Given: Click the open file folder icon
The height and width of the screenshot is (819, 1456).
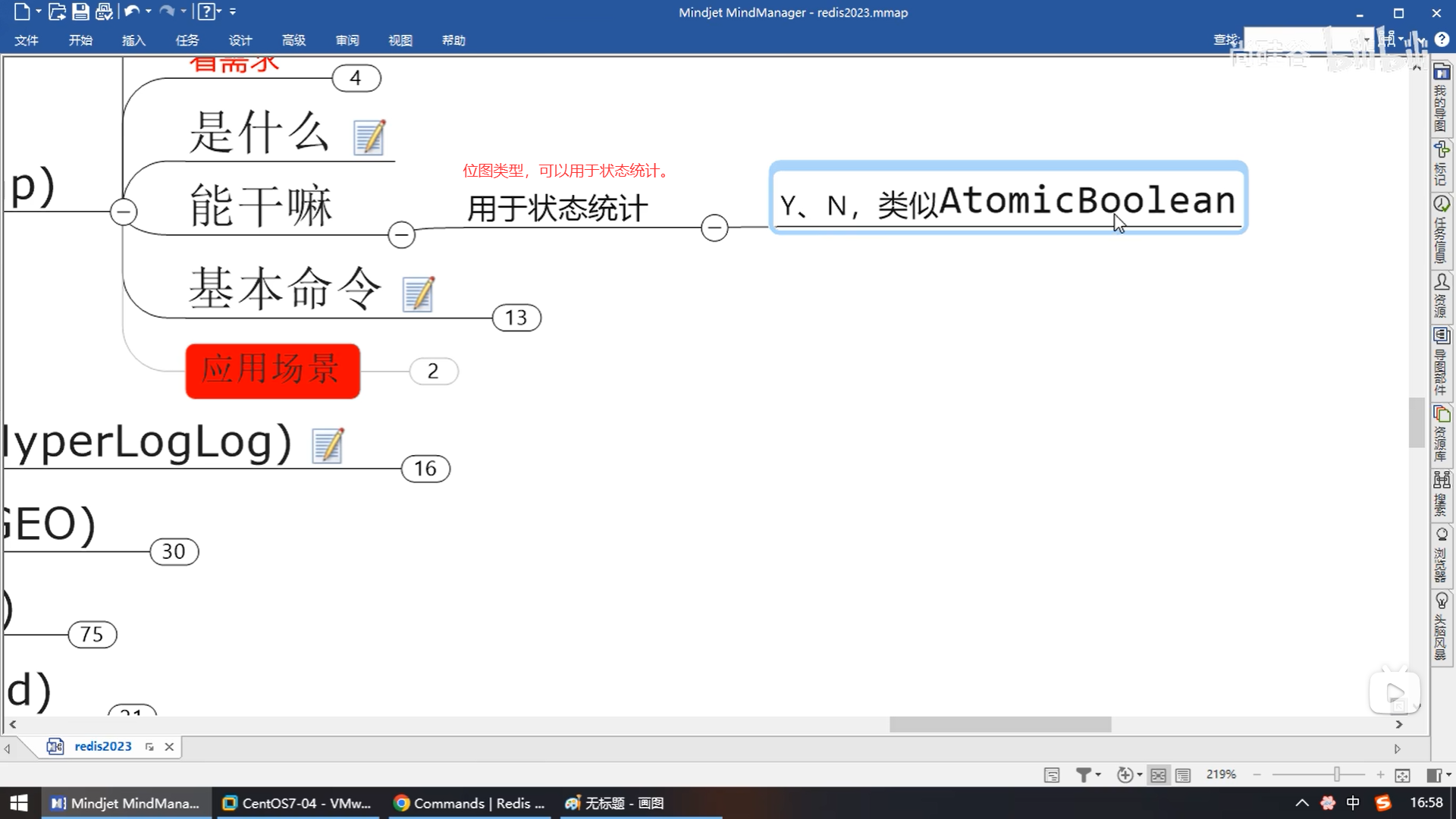Looking at the screenshot, I should (x=57, y=11).
